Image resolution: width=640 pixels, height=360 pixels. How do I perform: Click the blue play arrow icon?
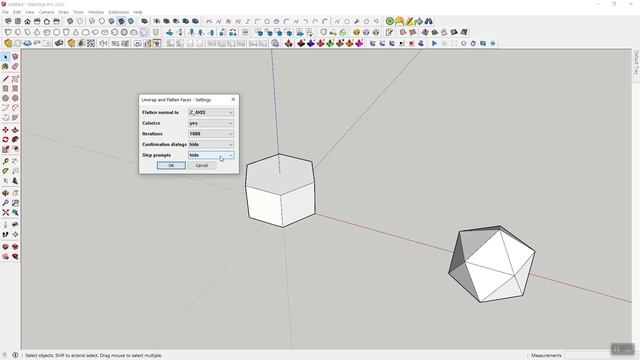point(434,43)
